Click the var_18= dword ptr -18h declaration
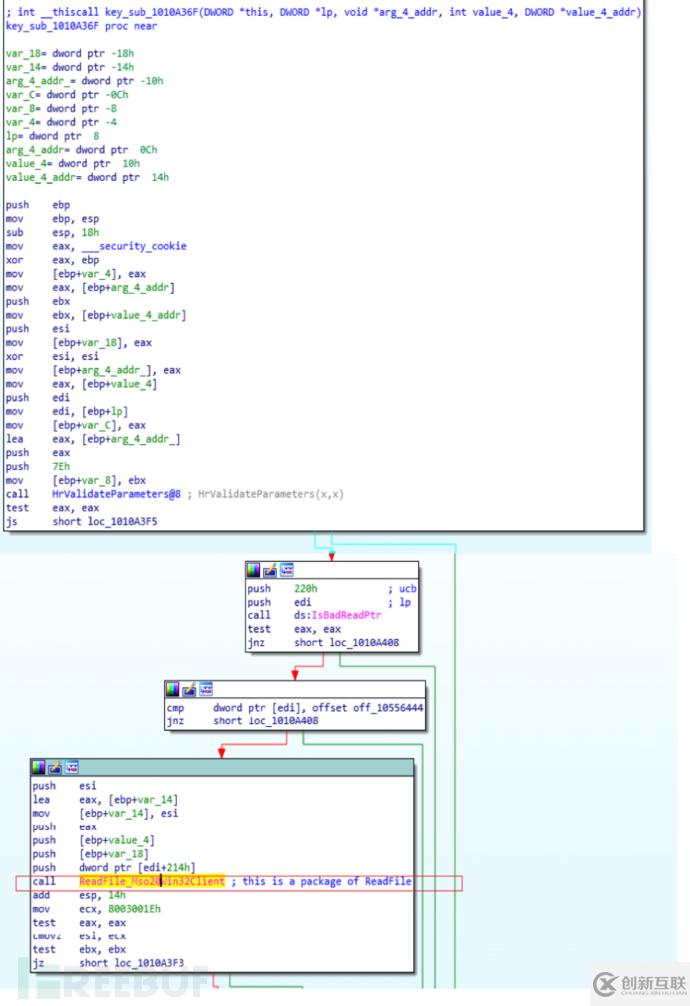690x1006 pixels. pos(70,53)
